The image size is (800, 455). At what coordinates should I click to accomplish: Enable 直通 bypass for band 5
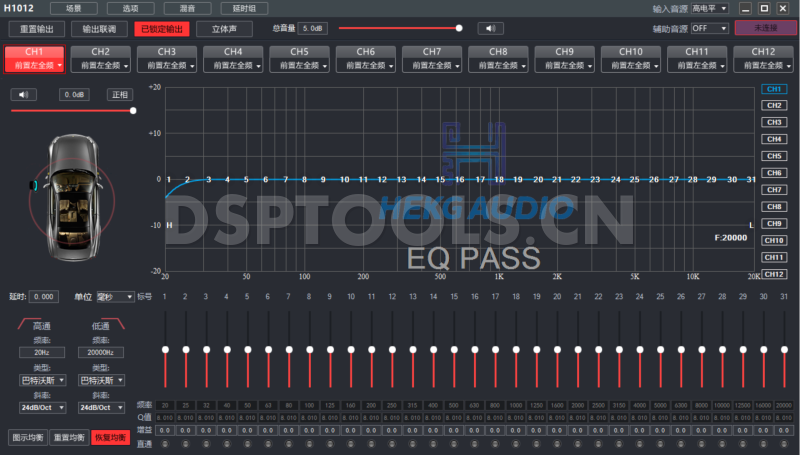(247, 444)
